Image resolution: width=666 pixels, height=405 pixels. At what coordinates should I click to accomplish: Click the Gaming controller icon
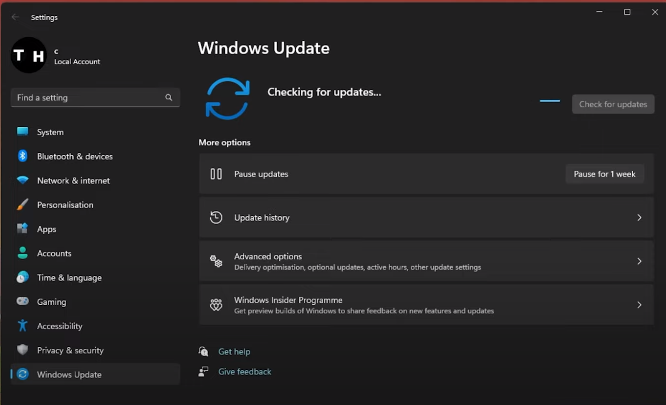[23, 301]
